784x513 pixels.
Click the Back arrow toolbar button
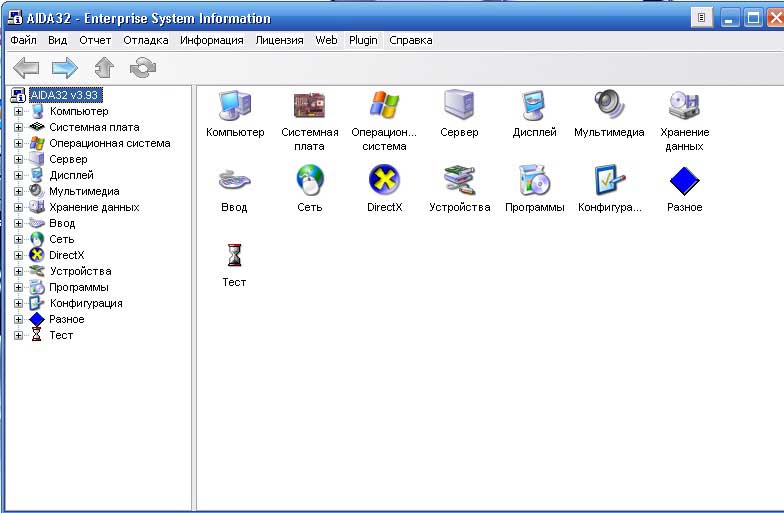26,68
